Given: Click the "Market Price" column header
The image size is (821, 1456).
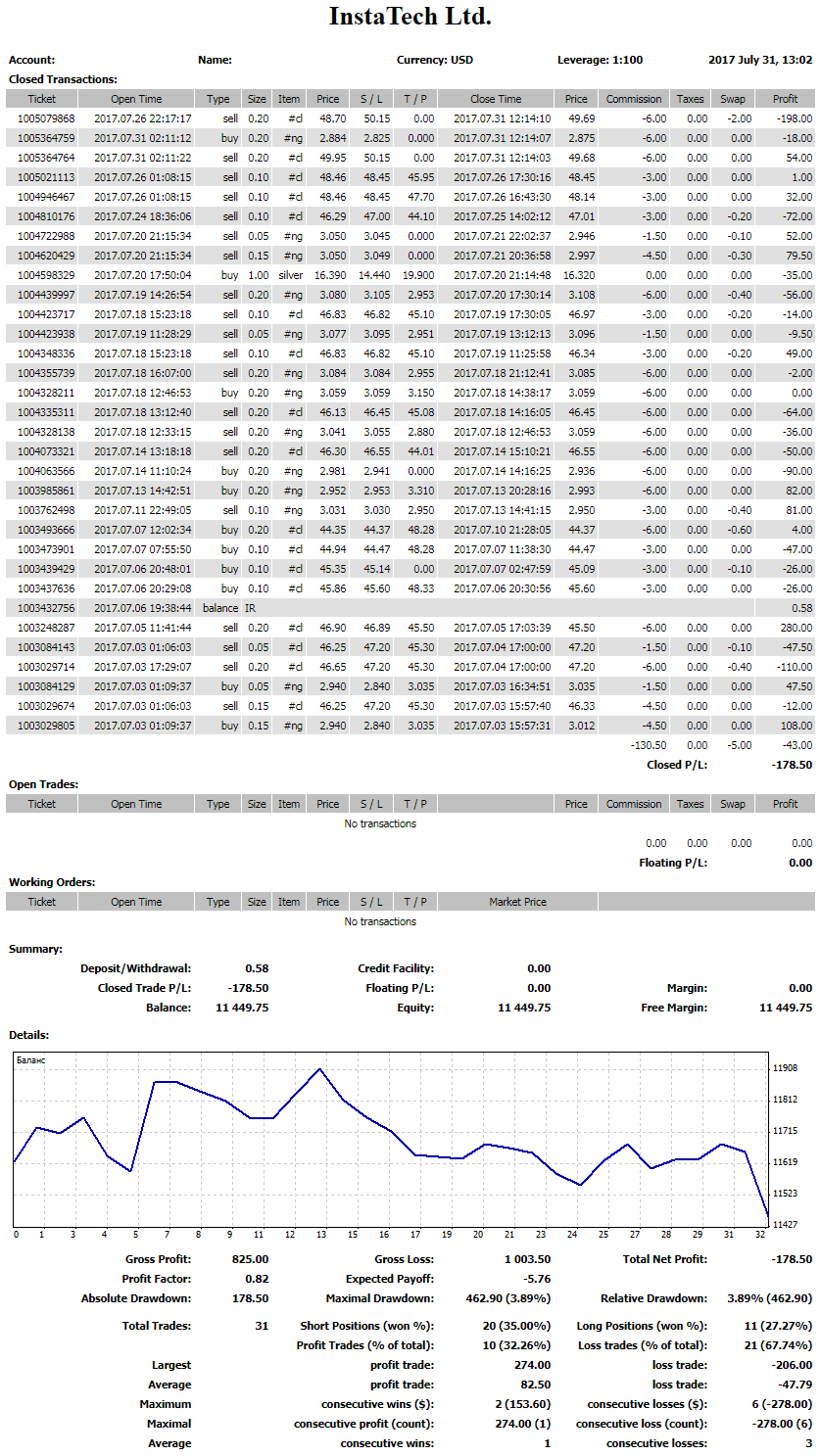Looking at the screenshot, I should point(518,902).
